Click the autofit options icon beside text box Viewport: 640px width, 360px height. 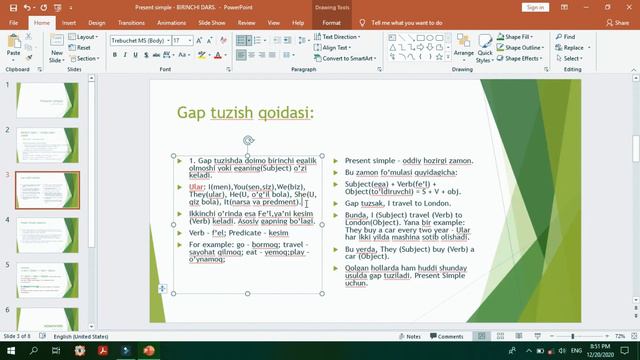(x=162, y=289)
